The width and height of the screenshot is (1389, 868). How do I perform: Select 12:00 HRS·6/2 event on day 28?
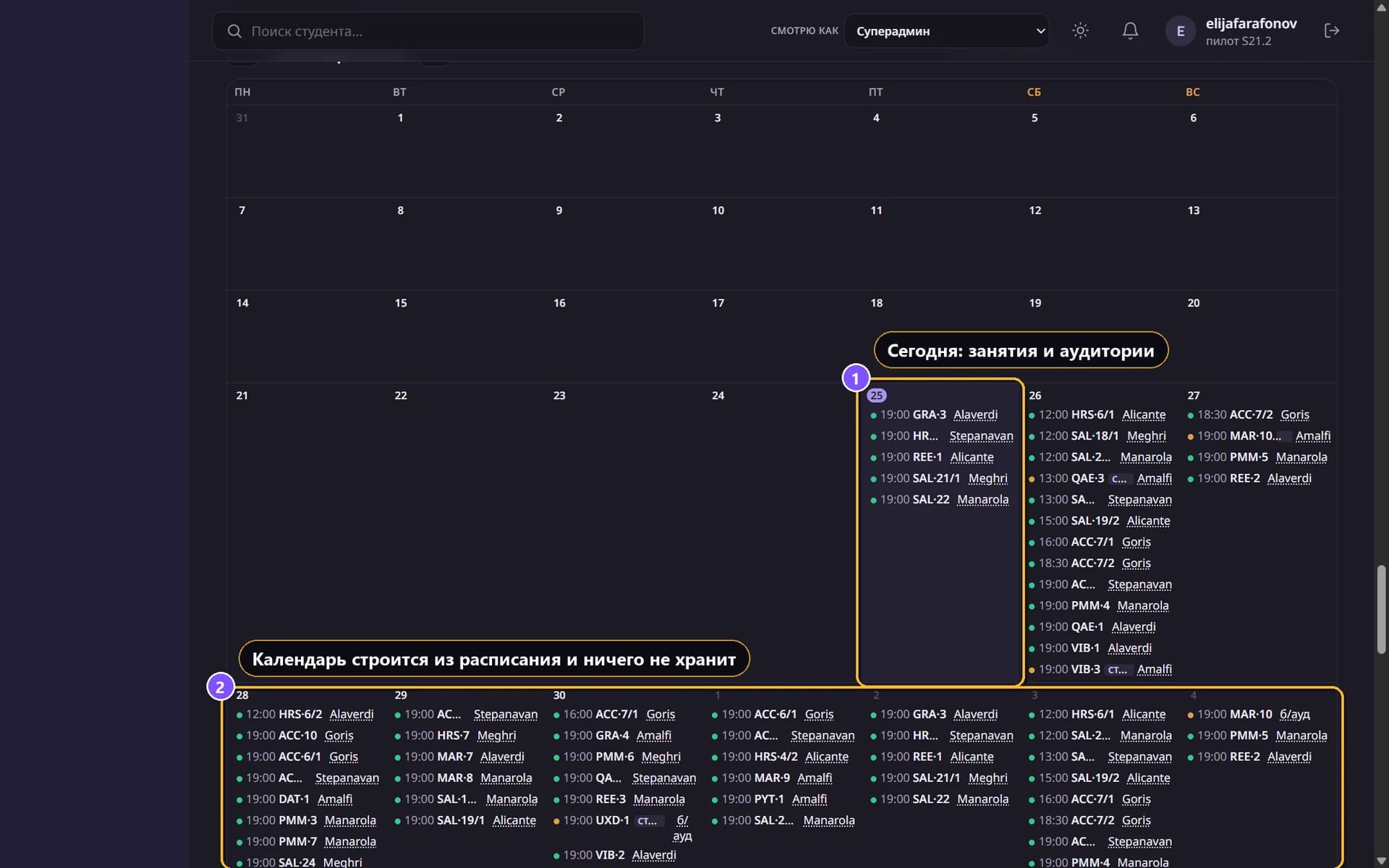tap(305, 714)
